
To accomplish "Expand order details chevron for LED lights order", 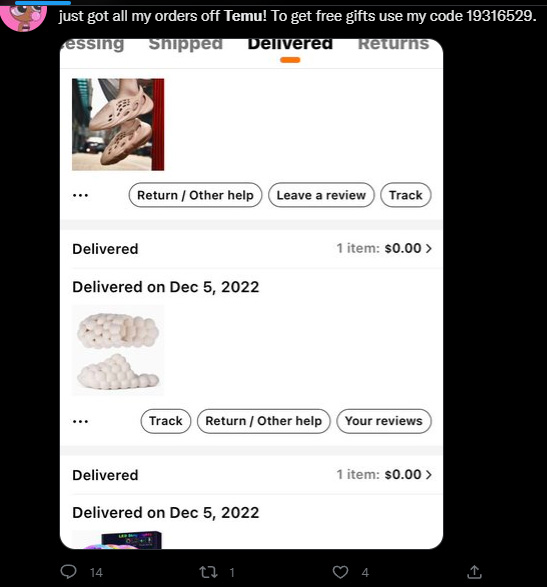I will (x=429, y=474).
